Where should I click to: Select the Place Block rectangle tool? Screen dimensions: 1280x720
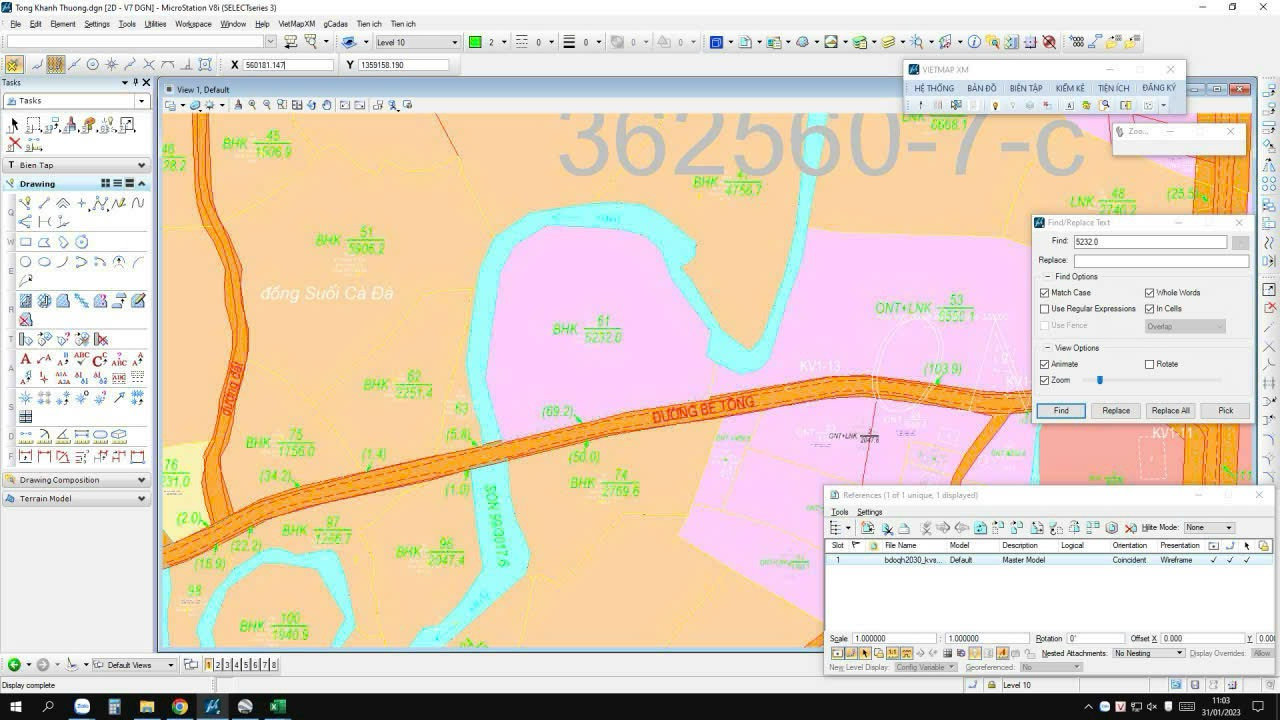26,242
